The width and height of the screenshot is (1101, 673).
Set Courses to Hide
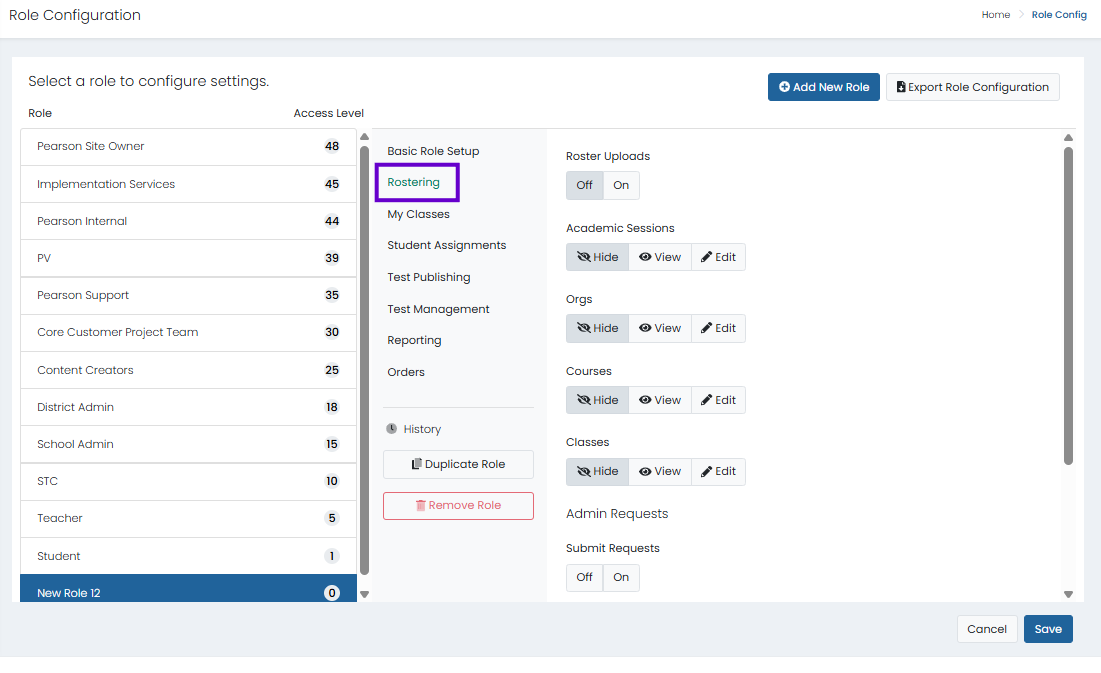click(x=598, y=400)
